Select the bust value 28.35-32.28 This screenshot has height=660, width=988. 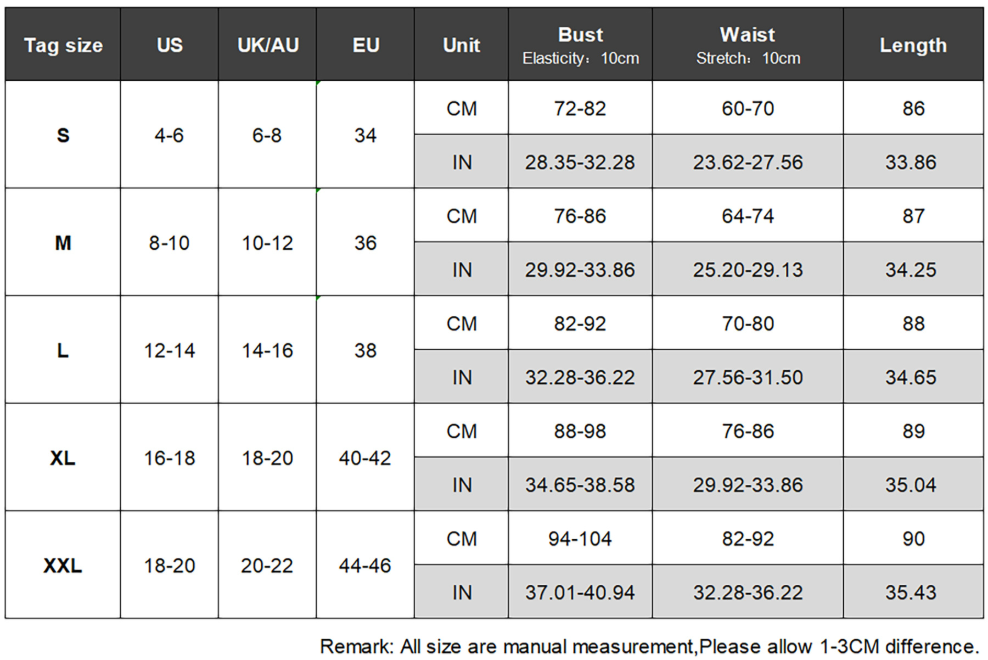click(x=580, y=162)
